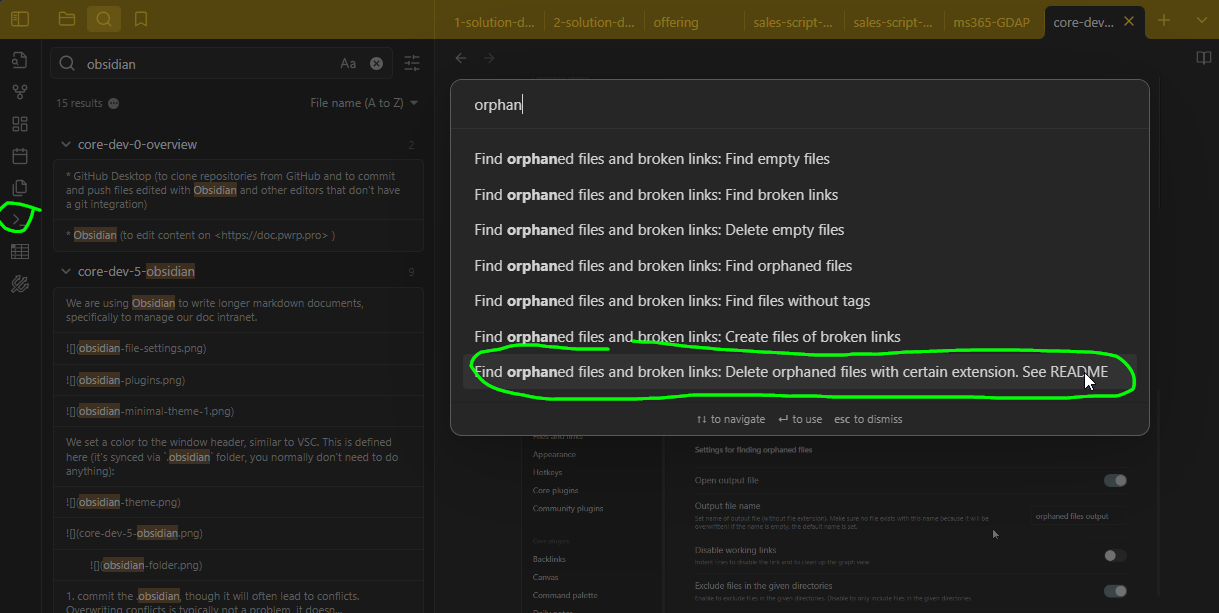The height and width of the screenshot is (613, 1219).
Task: Run the 'Find orphaned files' command
Action: click(799, 266)
